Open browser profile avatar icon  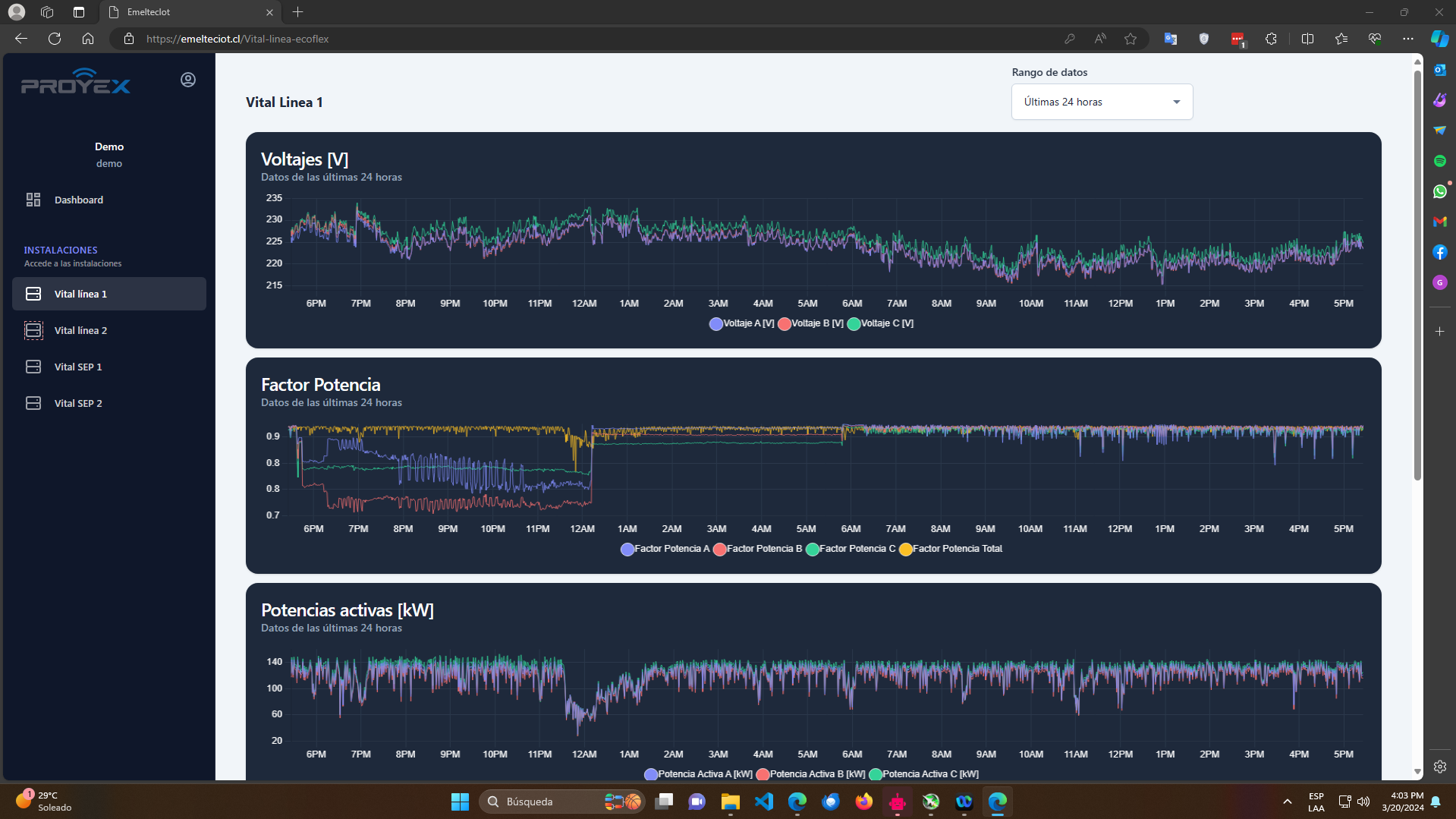17,12
